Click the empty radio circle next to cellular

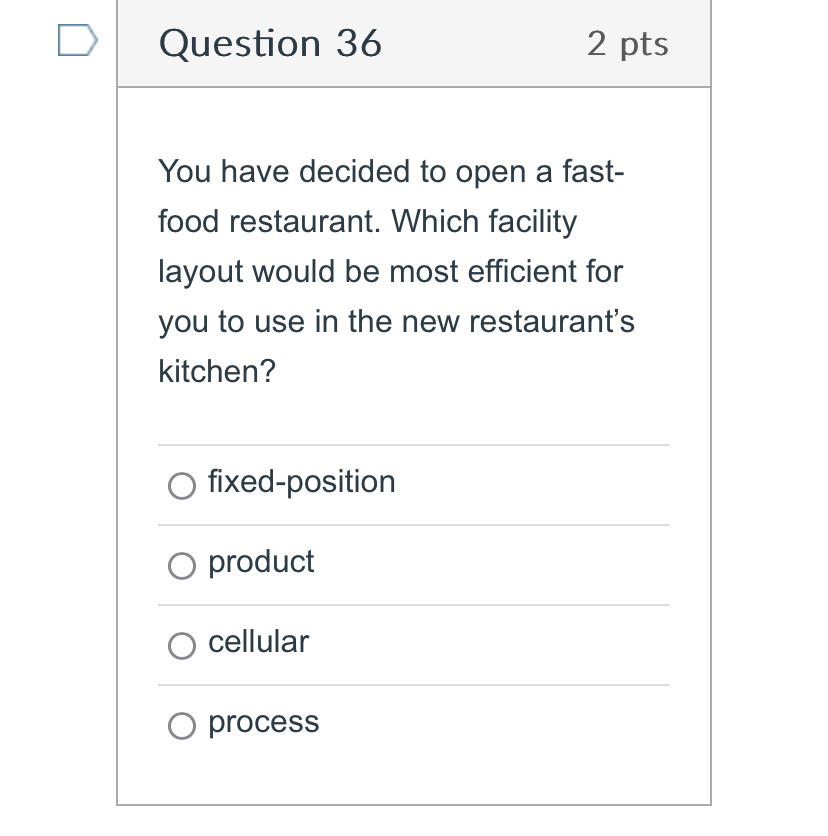182,646
